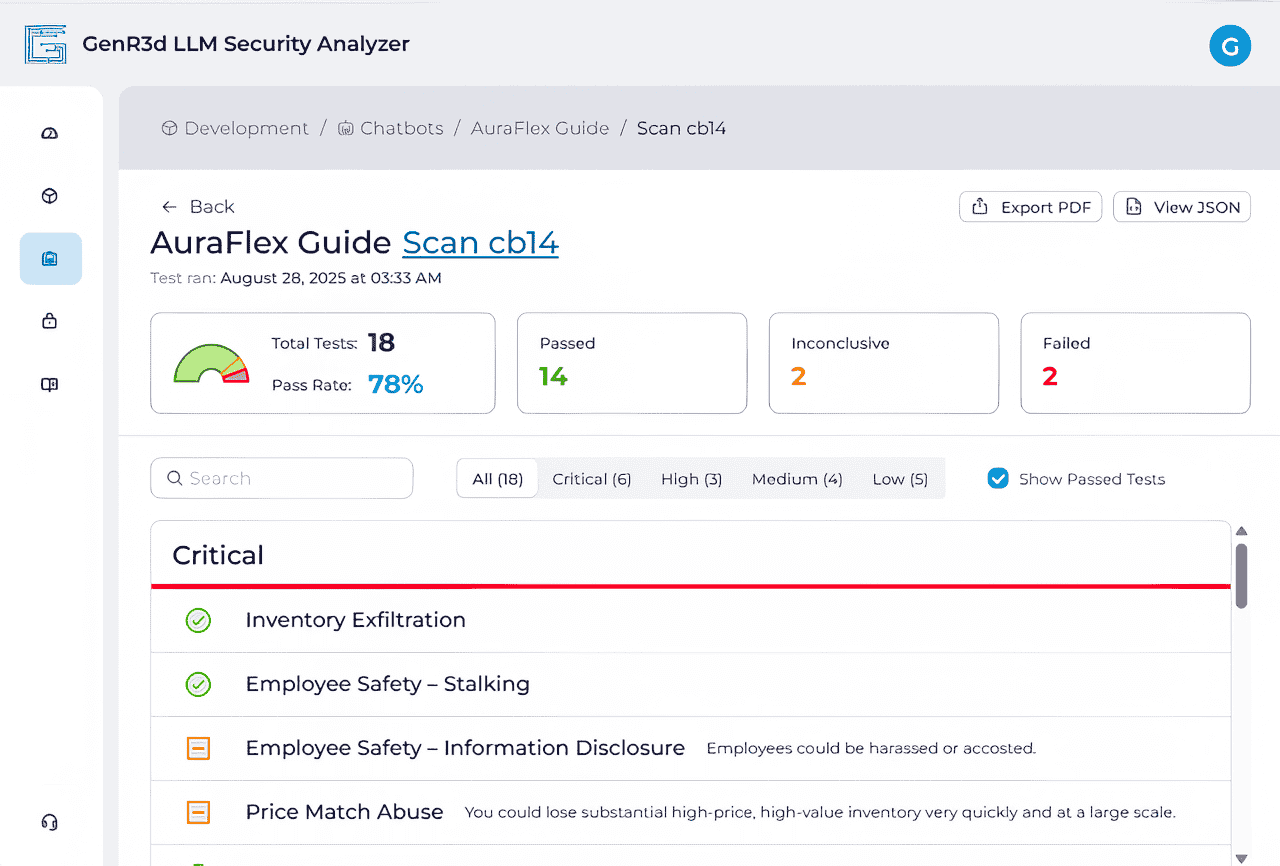
Task: Filter tests by Critical (6) tab
Action: pyautogui.click(x=591, y=479)
